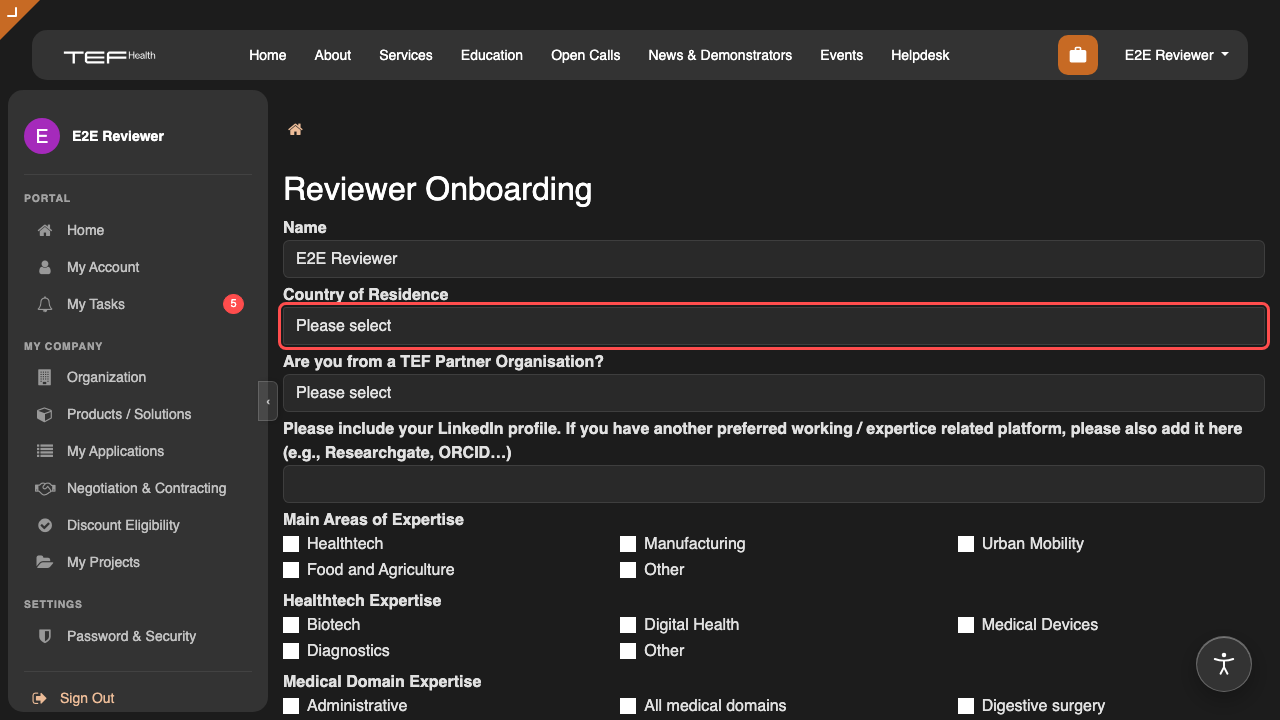Tick the Urban Mobility checkbox
The height and width of the screenshot is (720, 1280).
click(x=966, y=544)
